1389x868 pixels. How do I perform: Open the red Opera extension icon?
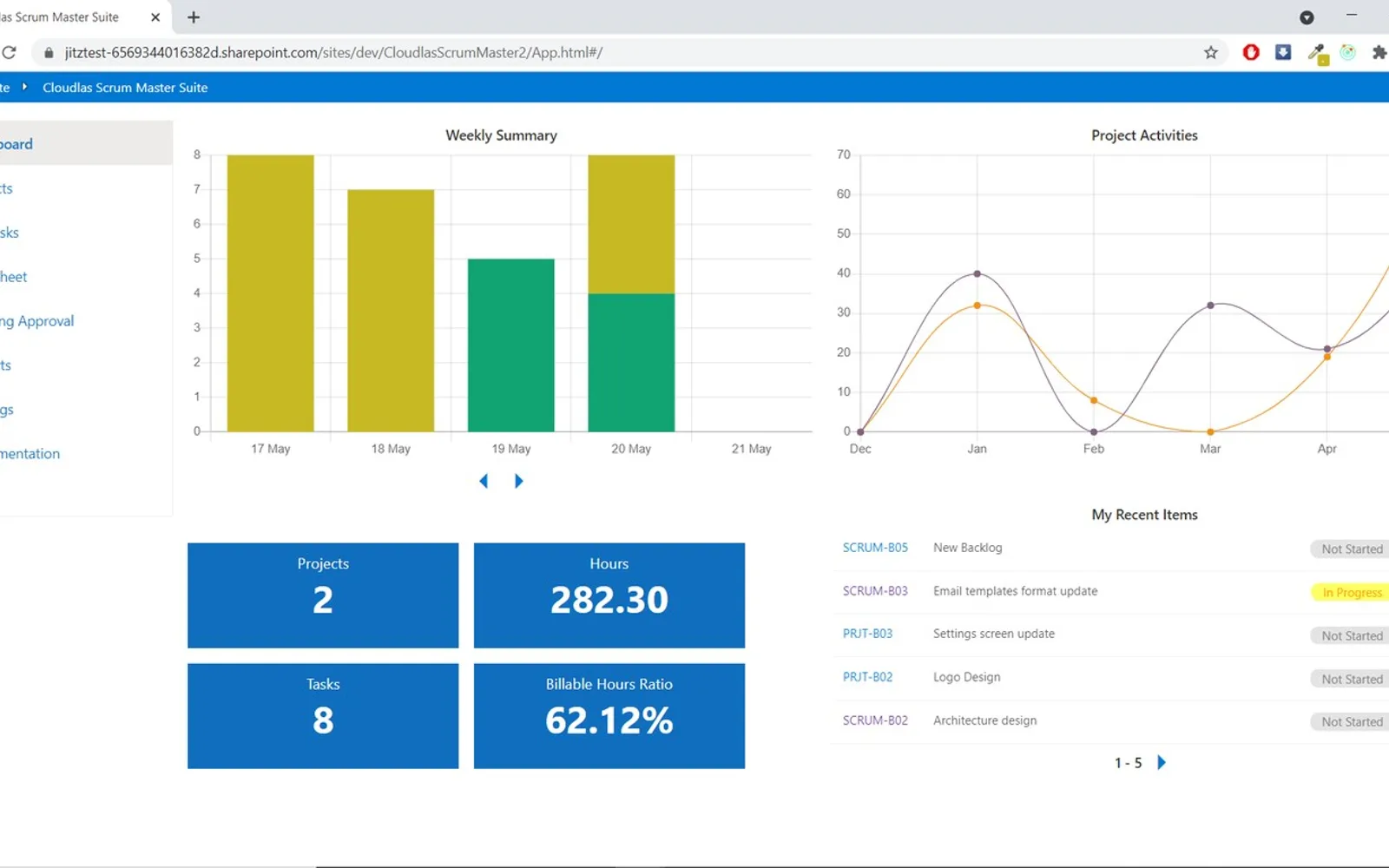1251,52
